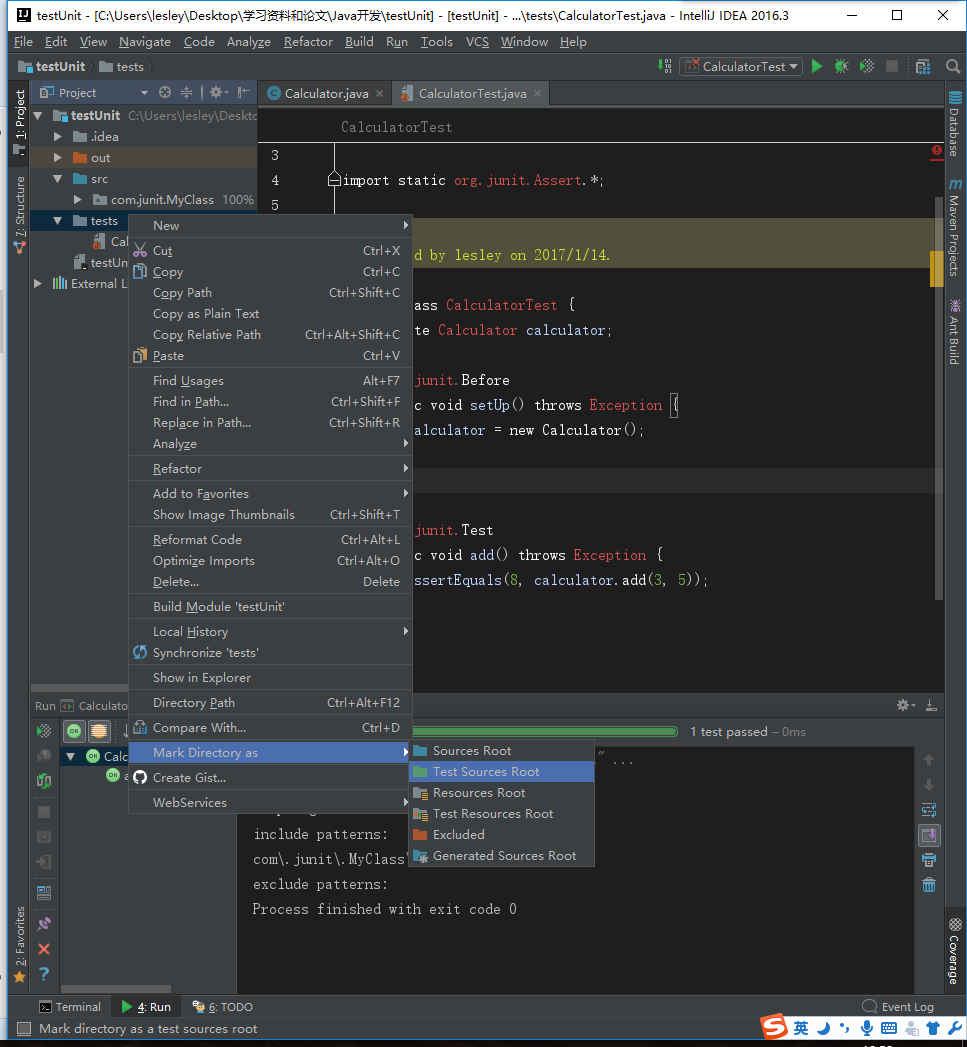
Task: Open the 6: TODO tool window
Action: (222, 1007)
